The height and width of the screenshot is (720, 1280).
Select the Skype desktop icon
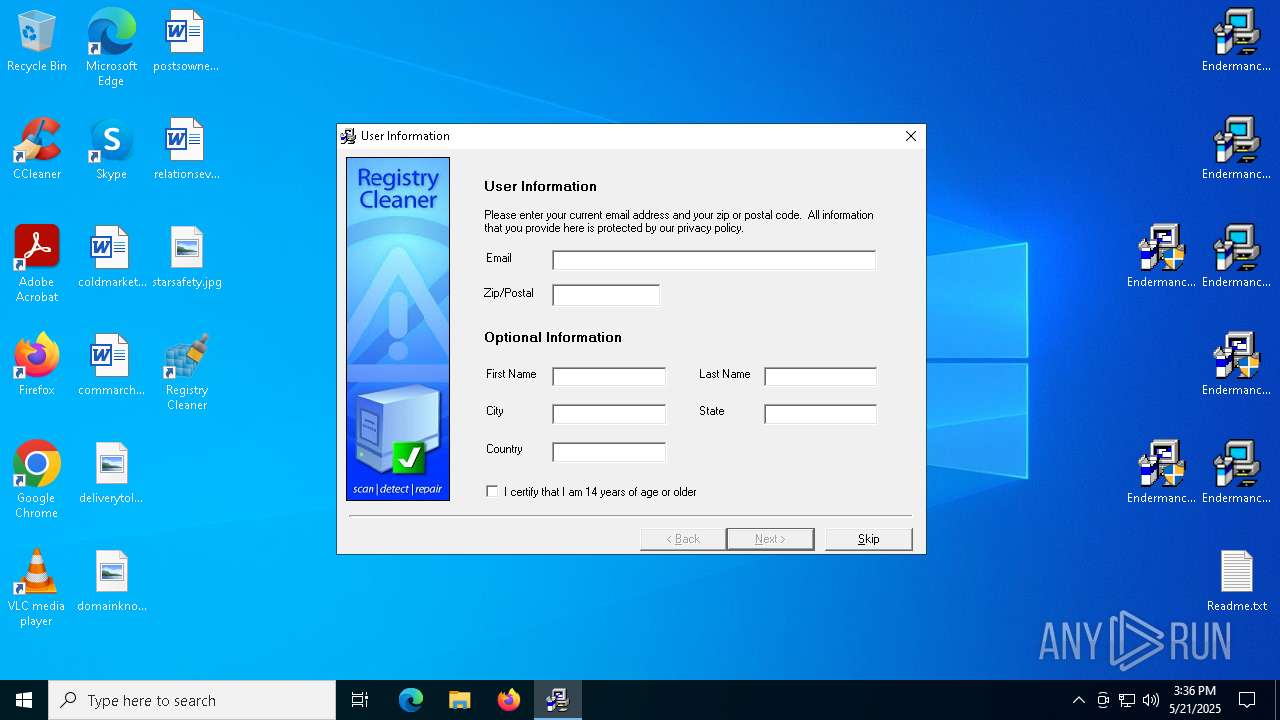point(111,150)
